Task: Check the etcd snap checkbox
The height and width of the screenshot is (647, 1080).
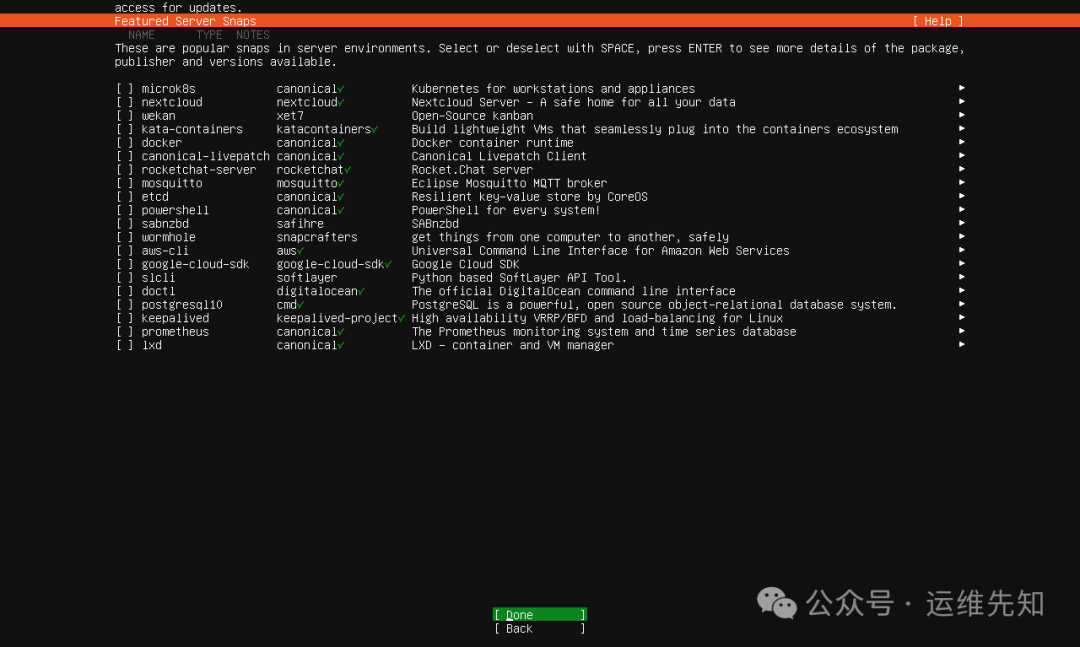Action: click(125, 196)
